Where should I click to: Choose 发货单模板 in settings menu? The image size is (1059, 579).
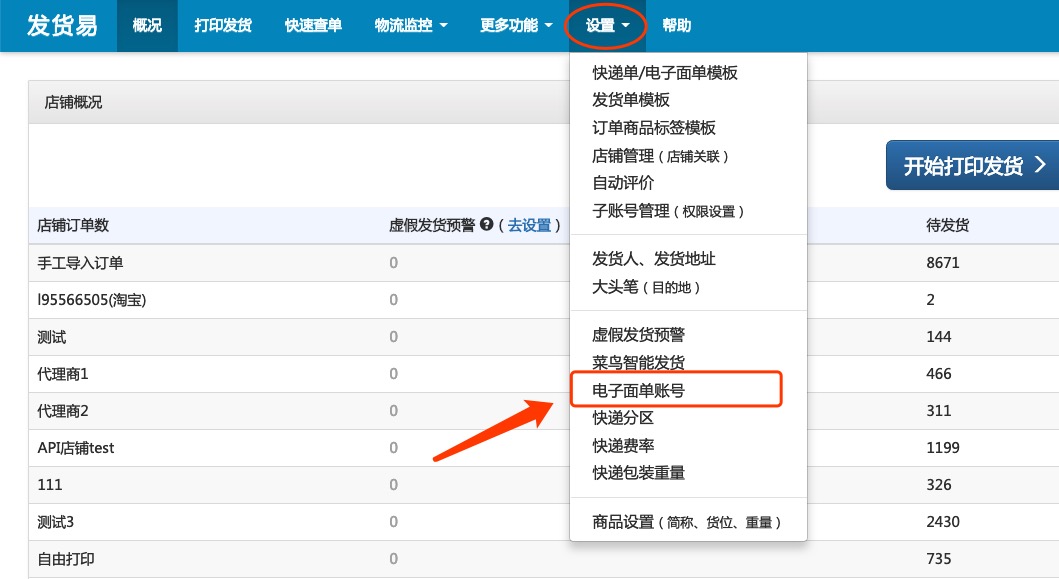[631, 100]
